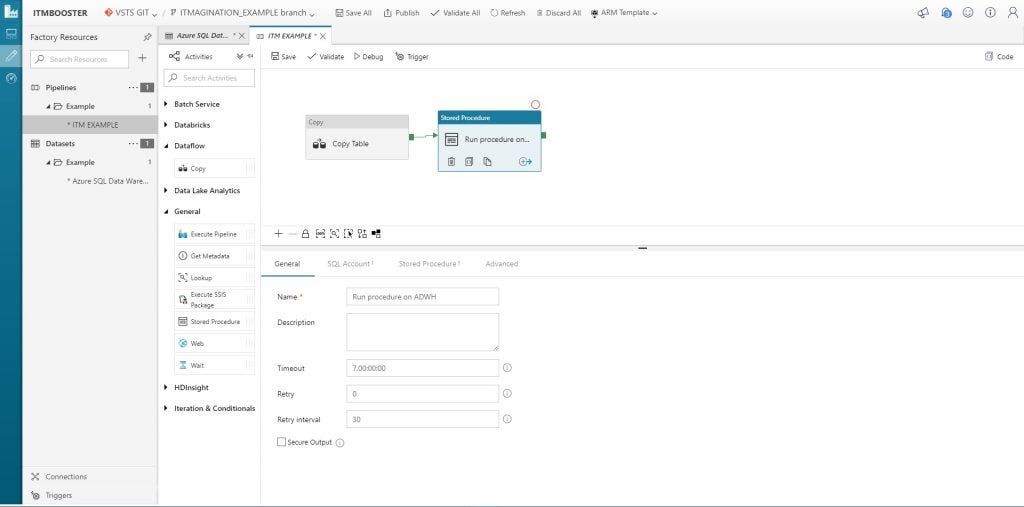Add output connection arrow on Stored Procedure
This screenshot has width=1024, height=507.
pyautogui.click(x=526, y=161)
